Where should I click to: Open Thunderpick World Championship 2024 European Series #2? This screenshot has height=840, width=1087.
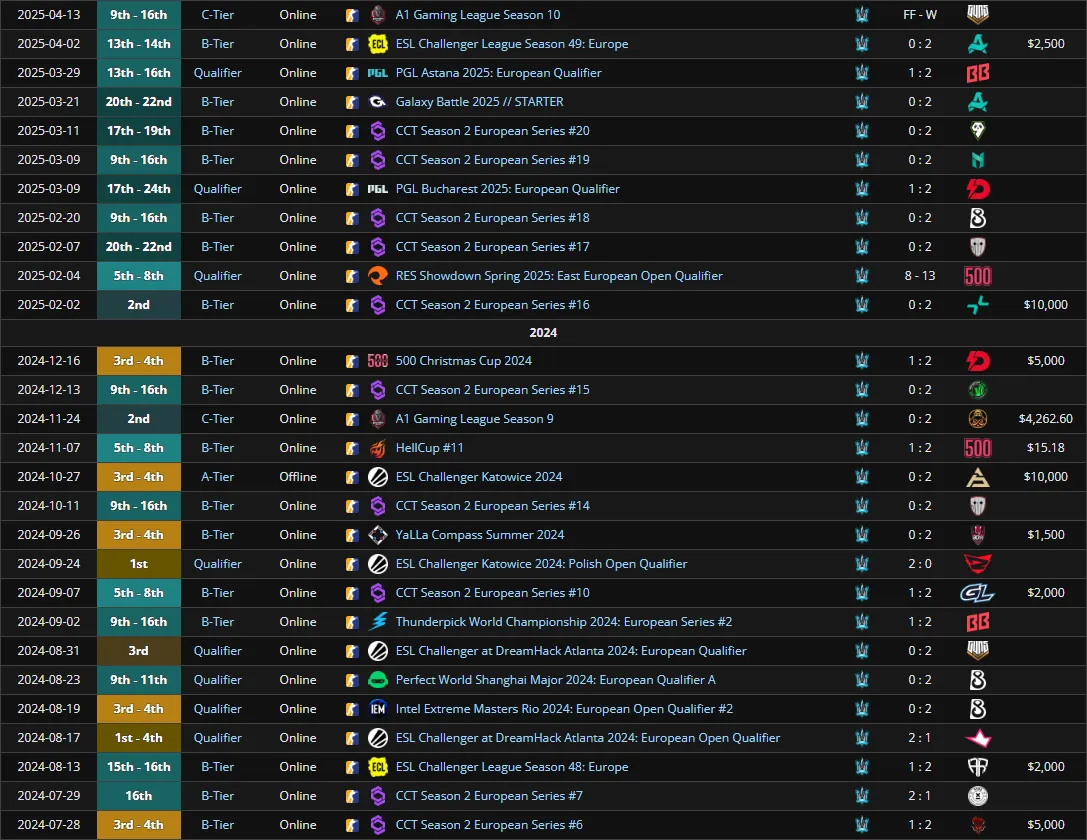pyautogui.click(x=564, y=622)
